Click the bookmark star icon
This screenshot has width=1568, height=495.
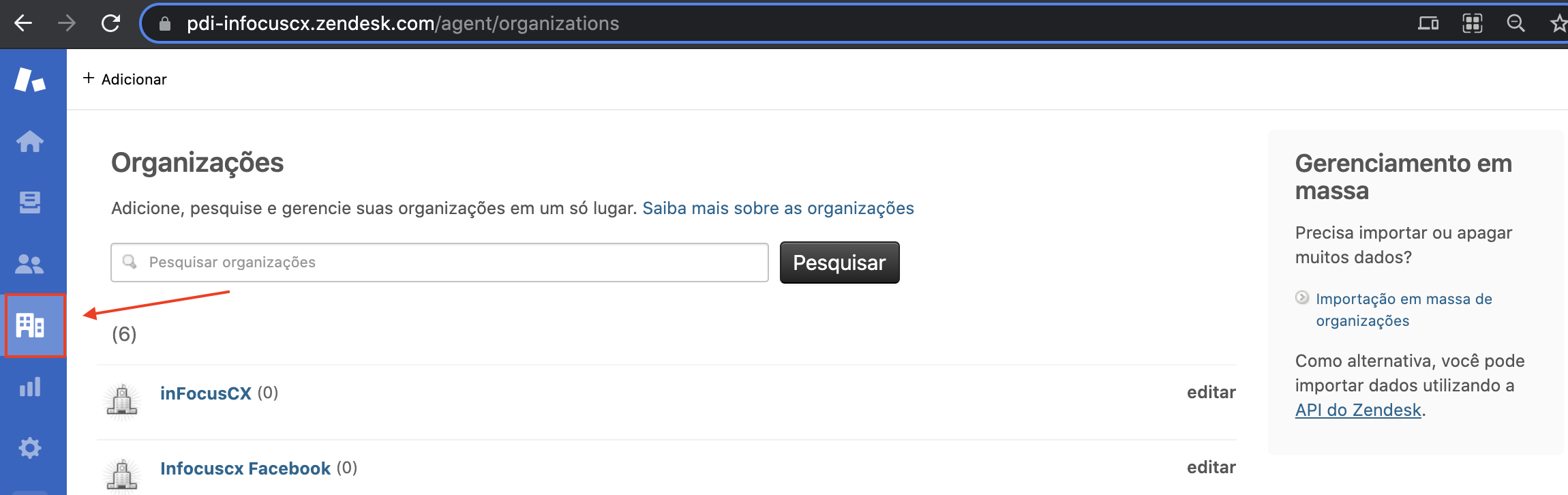click(1558, 24)
